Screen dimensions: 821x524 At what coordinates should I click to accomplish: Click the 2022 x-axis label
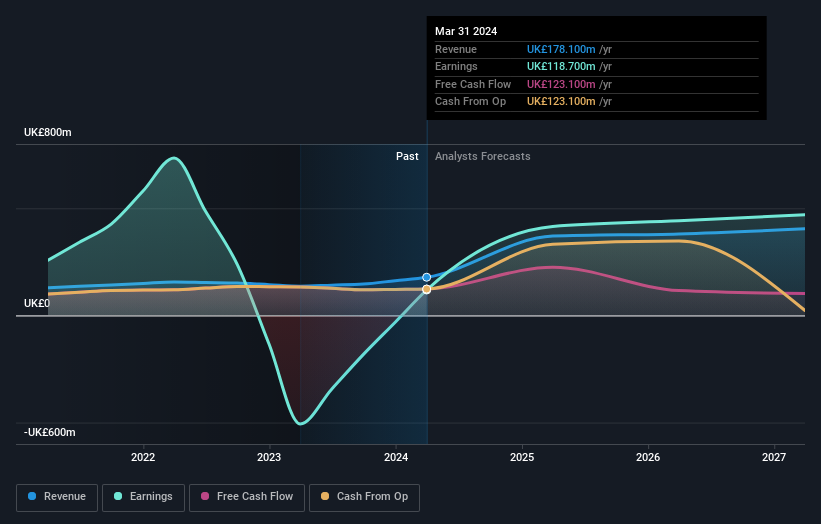coord(143,457)
